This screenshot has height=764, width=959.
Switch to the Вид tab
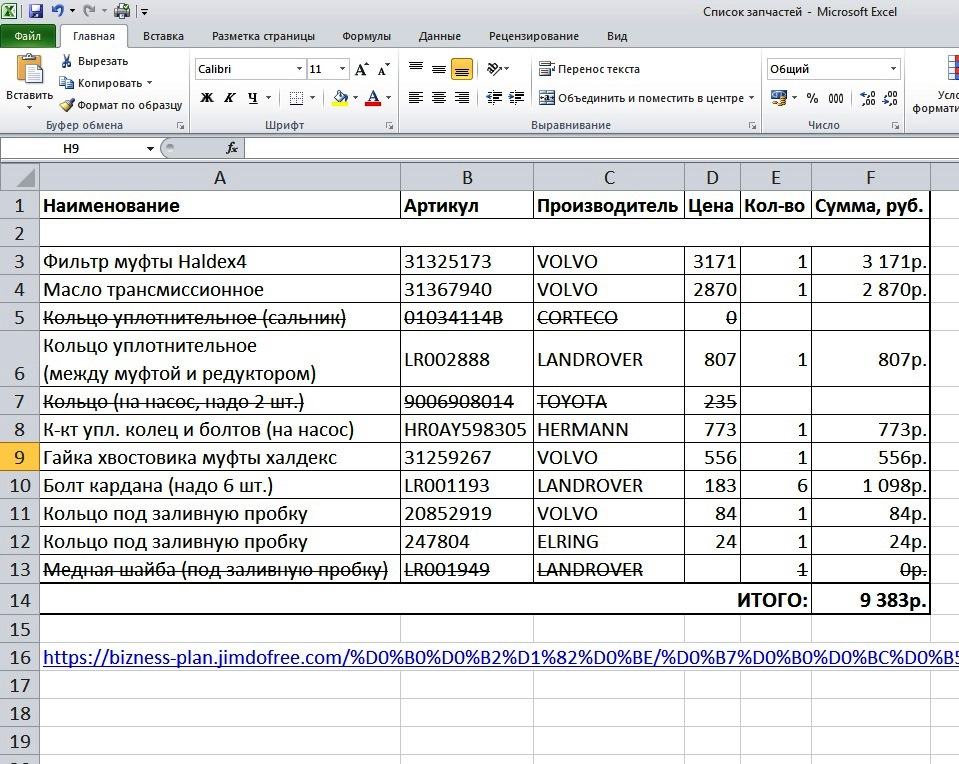coord(617,36)
